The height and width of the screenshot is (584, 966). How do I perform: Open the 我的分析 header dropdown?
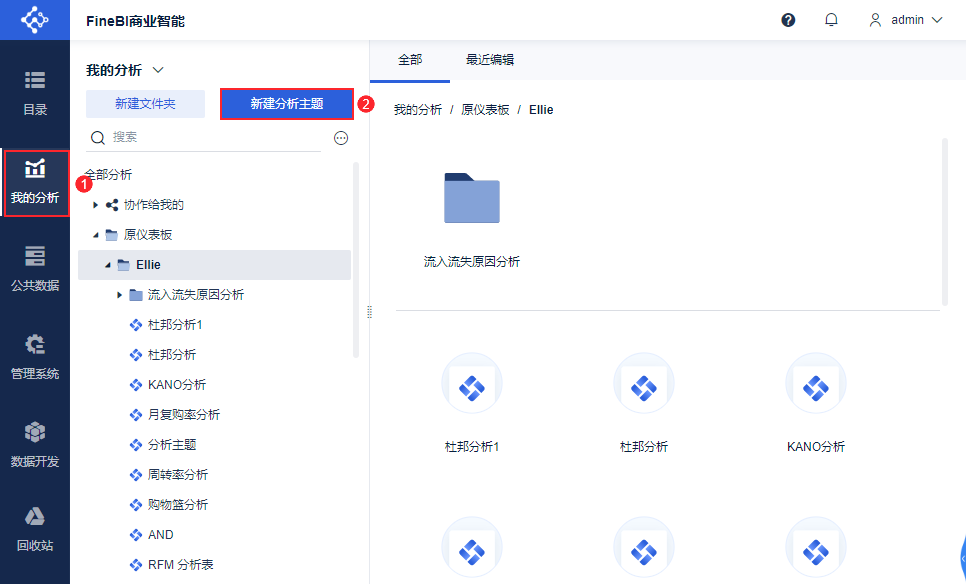pos(158,70)
